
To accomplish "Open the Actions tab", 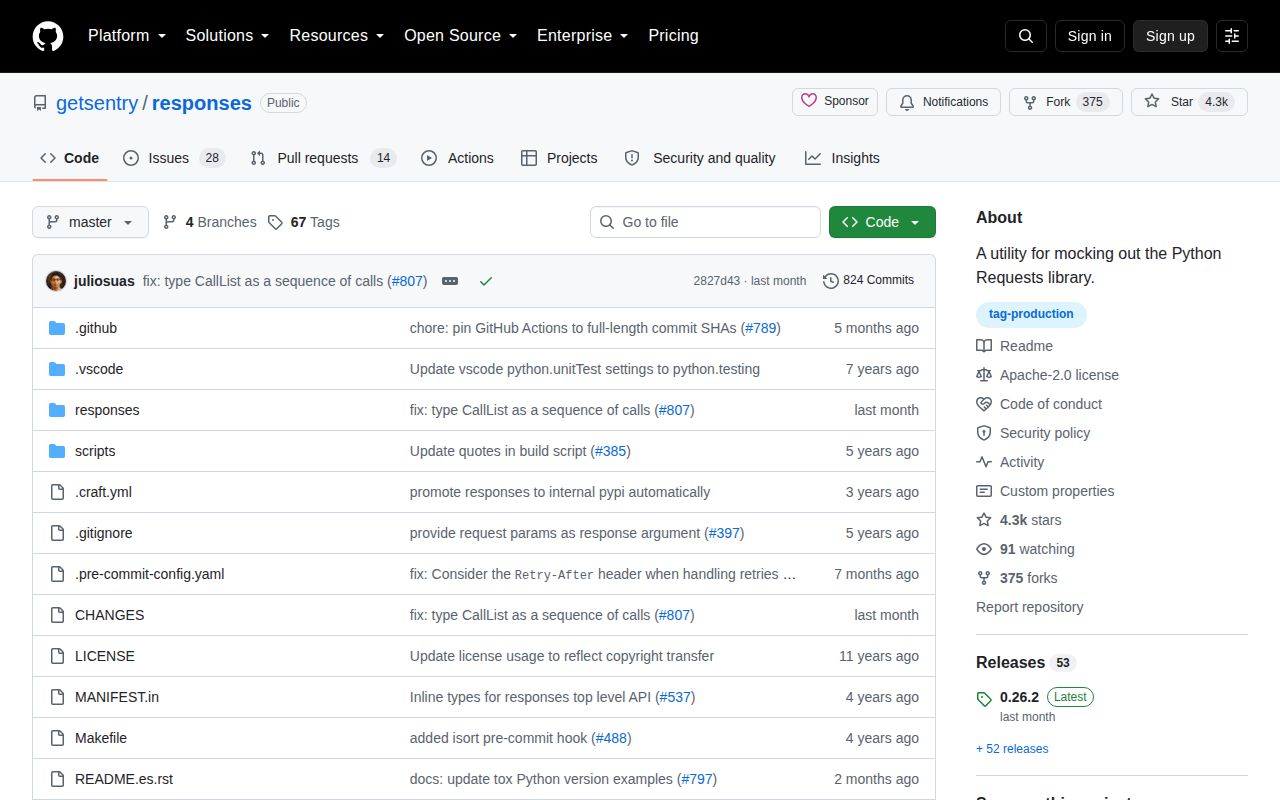I will click(x=458, y=158).
